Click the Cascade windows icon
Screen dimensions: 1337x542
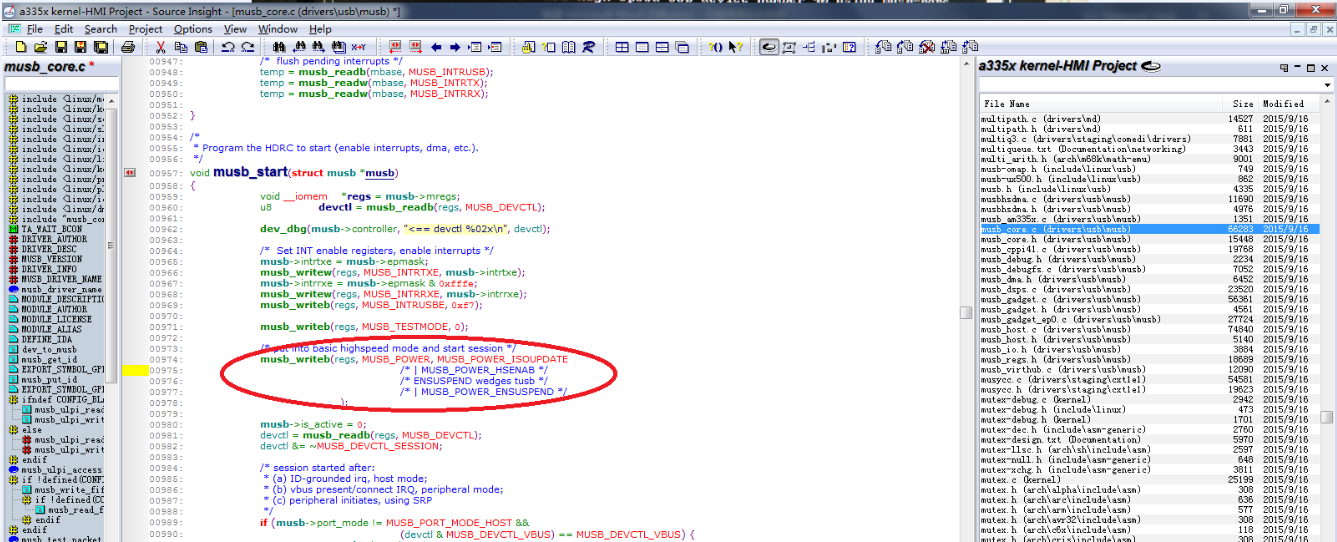(x=683, y=47)
